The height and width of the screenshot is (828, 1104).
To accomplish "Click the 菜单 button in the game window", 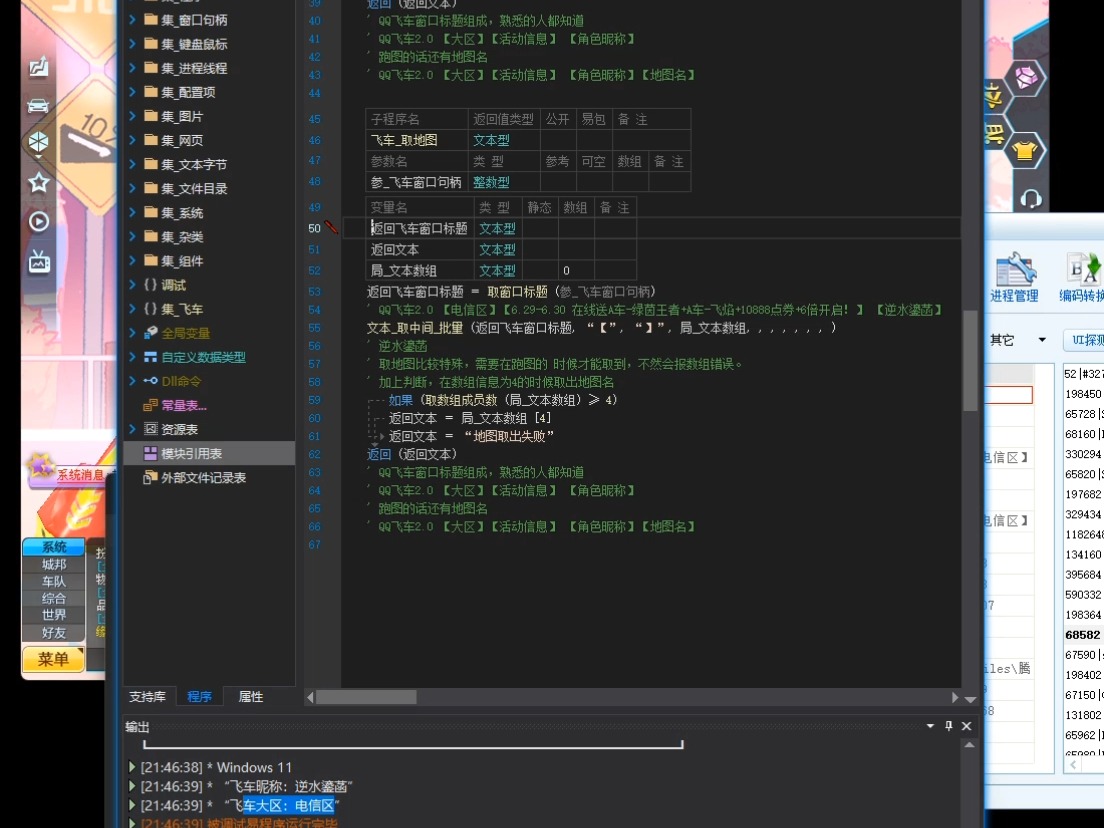I will (x=52, y=660).
